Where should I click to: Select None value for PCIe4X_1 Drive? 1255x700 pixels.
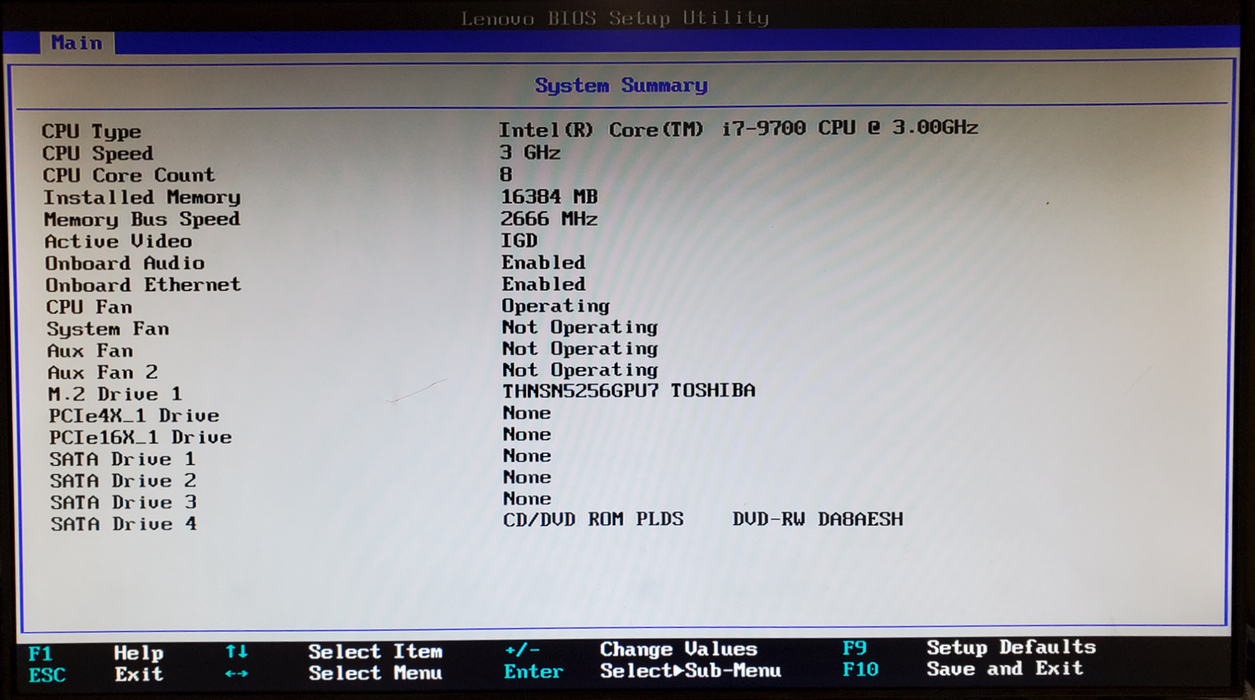point(527,413)
